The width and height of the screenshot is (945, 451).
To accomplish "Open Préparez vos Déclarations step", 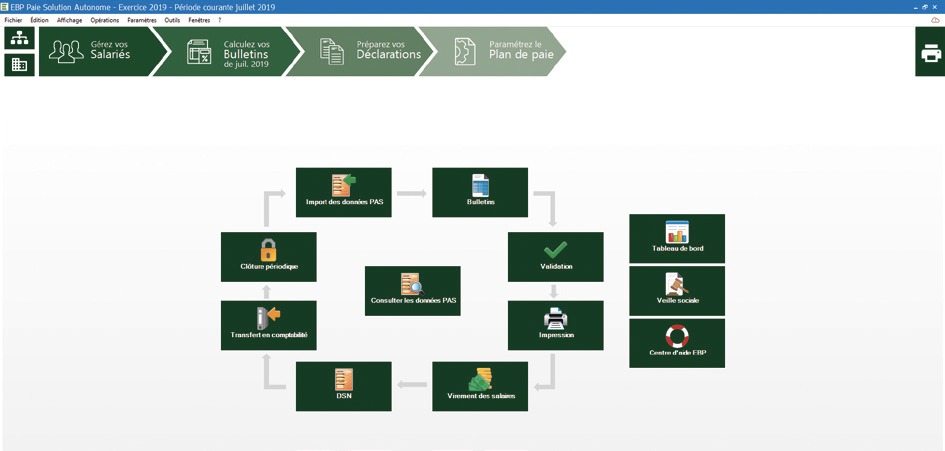I will pos(360,51).
